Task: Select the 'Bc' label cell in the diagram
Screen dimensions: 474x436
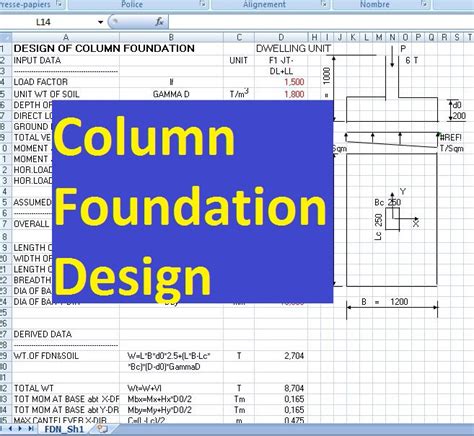Action: click(x=379, y=202)
